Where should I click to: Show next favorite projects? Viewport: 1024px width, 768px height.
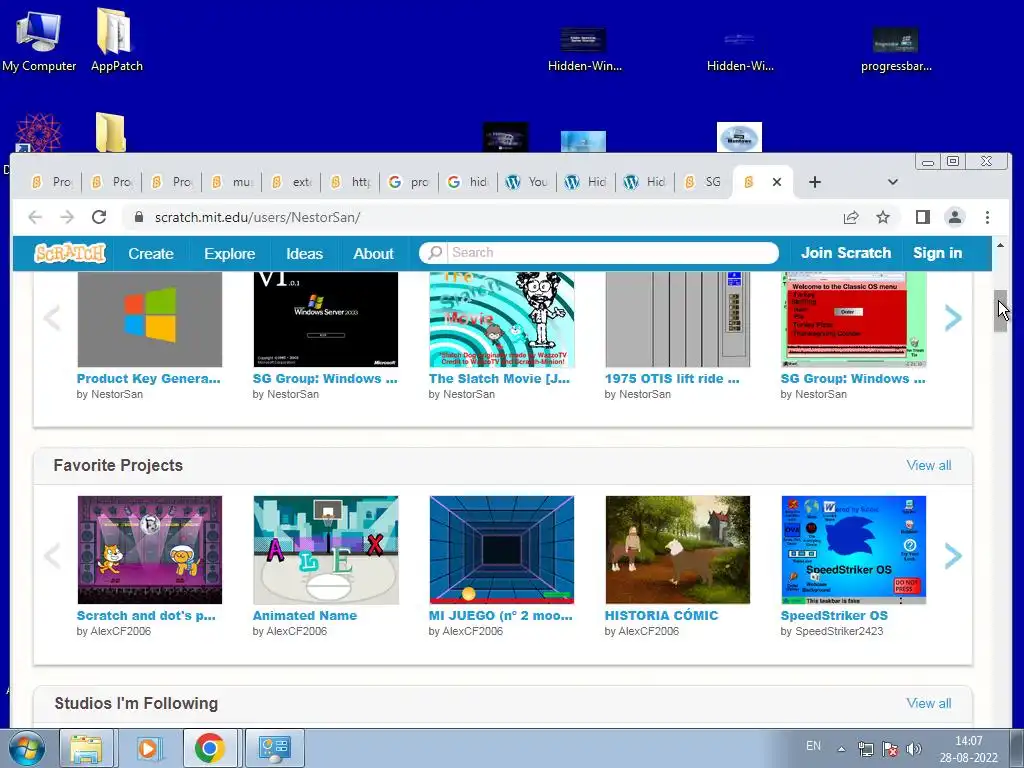point(953,556)
